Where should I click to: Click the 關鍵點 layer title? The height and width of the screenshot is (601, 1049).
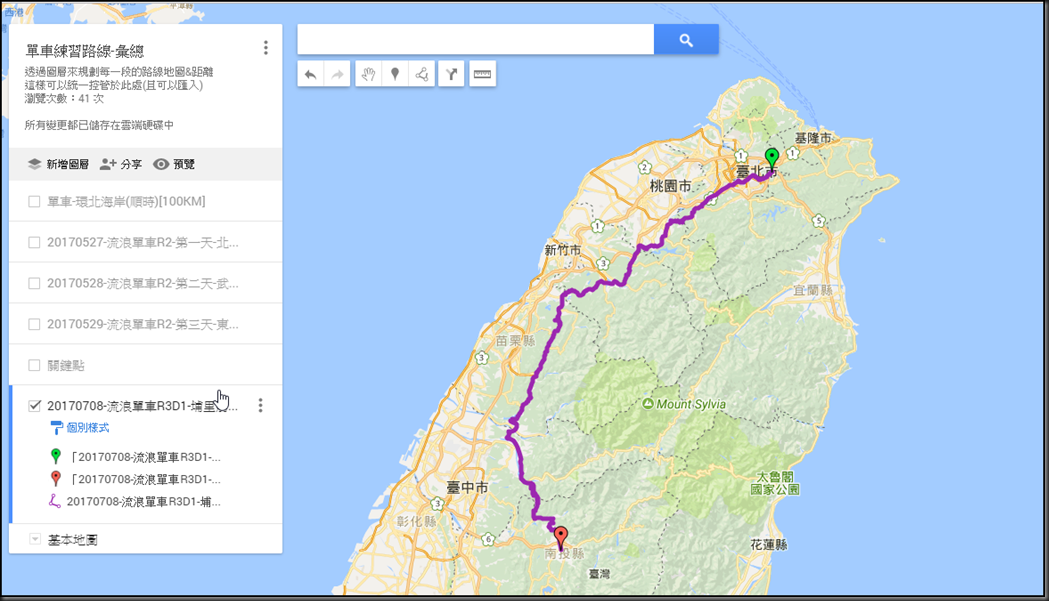(x=66, y=365)
